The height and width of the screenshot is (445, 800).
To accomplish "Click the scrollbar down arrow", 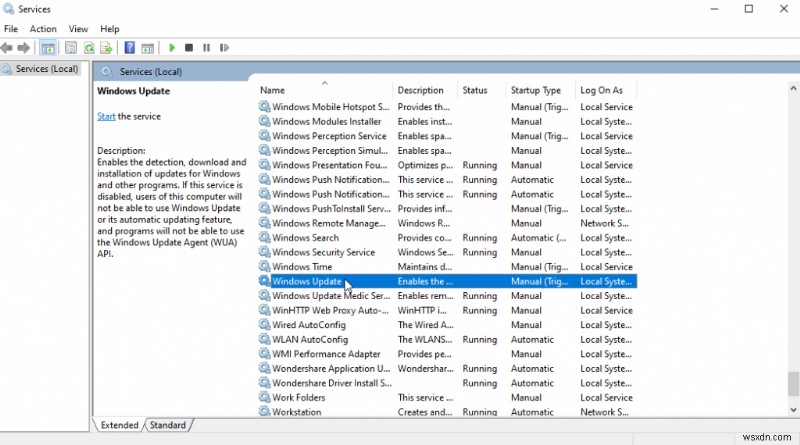I will click(x=793, y=409).
